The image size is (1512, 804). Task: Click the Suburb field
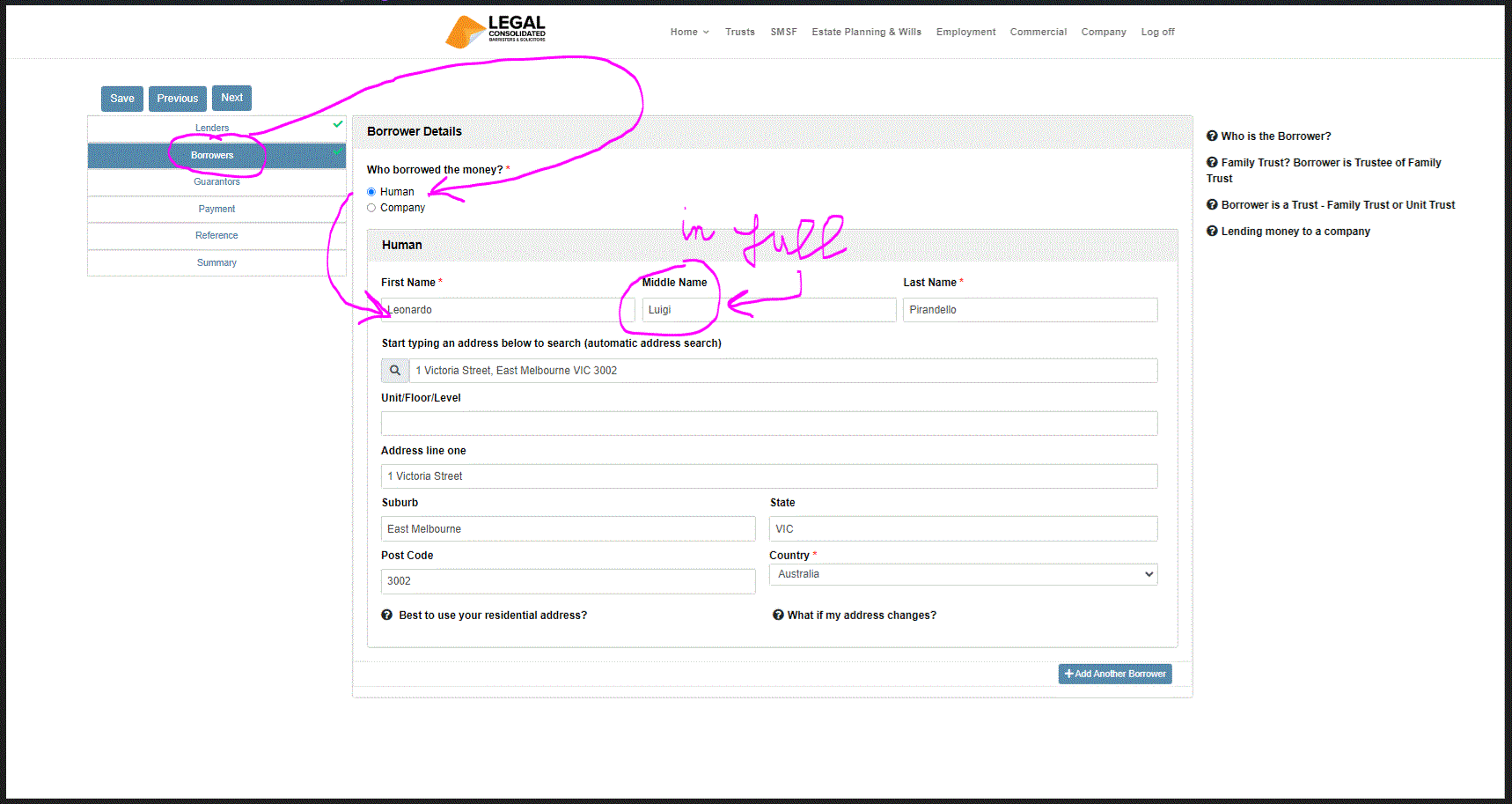pyautogui.click(x=569, y=529)
